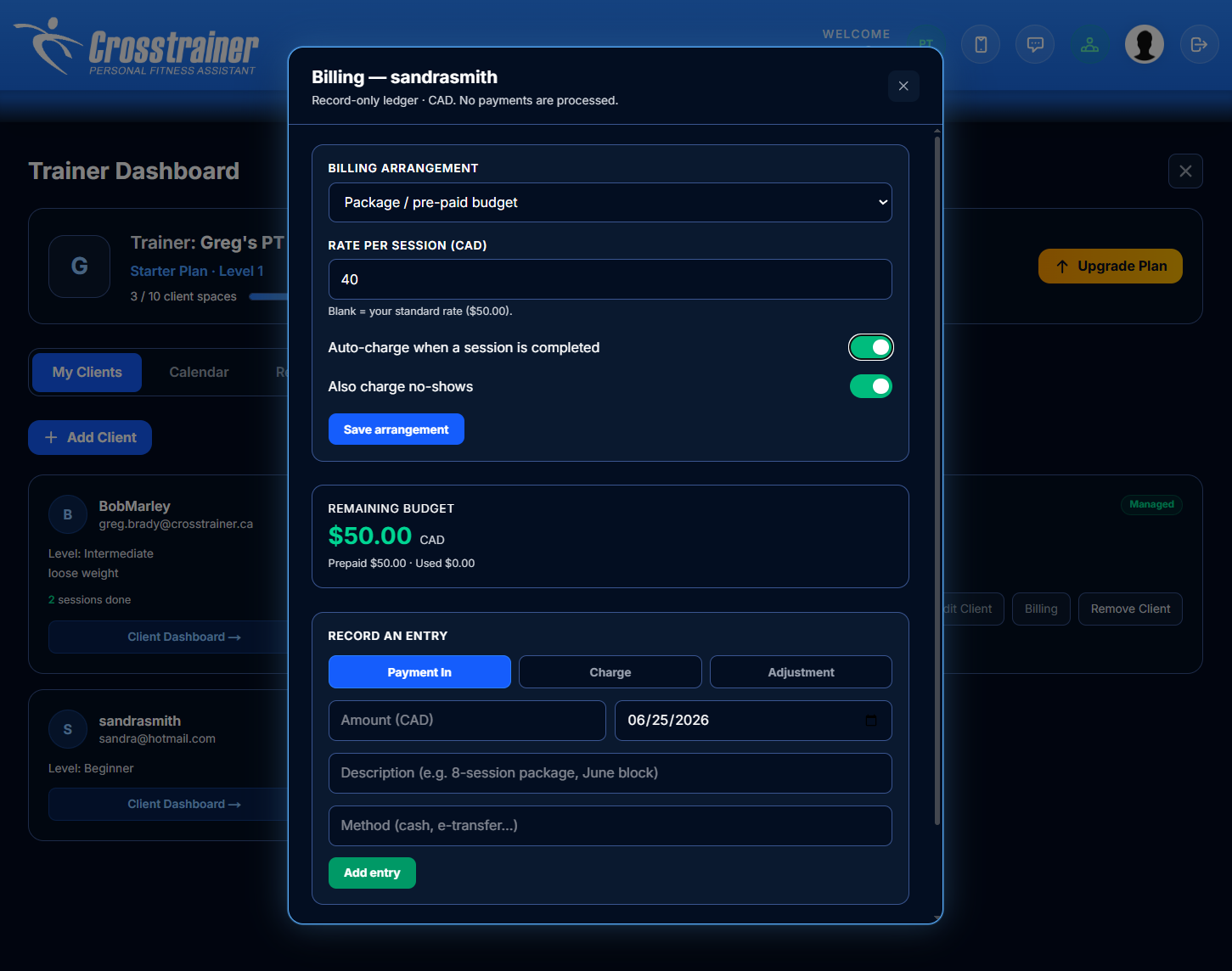Click the logout icon in header
The image size is (1232, 971).
[x=1199, y=44]
